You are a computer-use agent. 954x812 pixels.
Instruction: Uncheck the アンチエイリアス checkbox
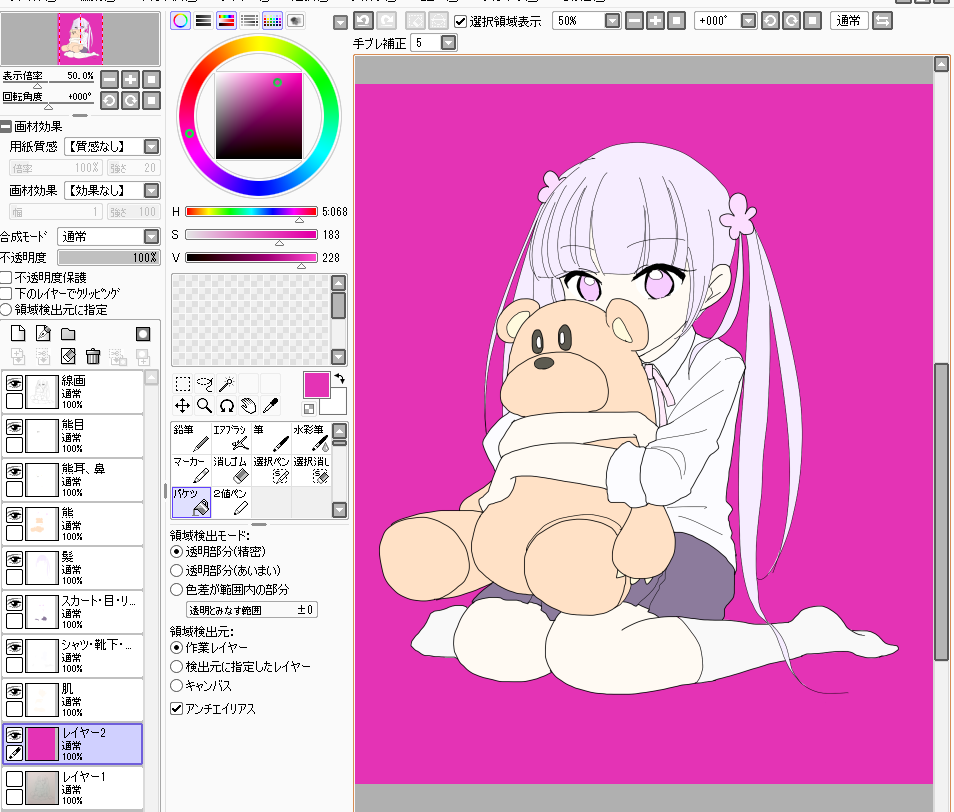pos(176,709)
